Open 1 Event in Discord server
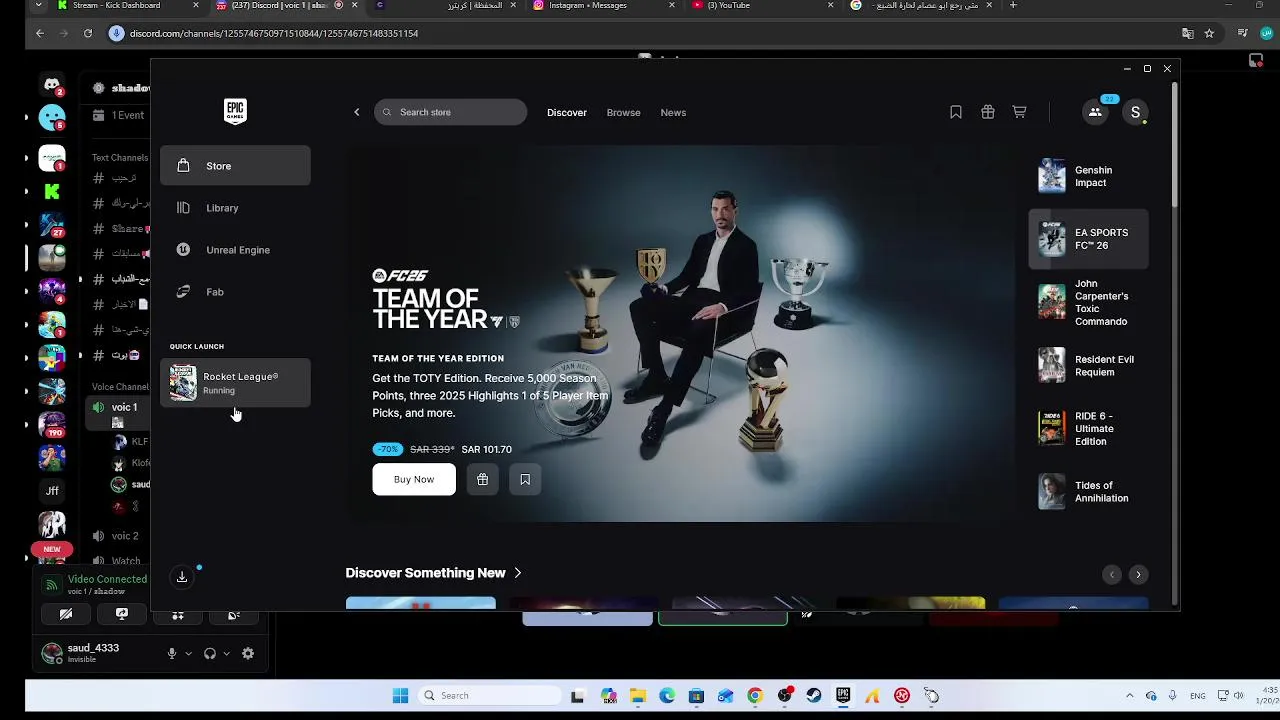The height and width of the screenshot is (720, 1280). (120, 115)
